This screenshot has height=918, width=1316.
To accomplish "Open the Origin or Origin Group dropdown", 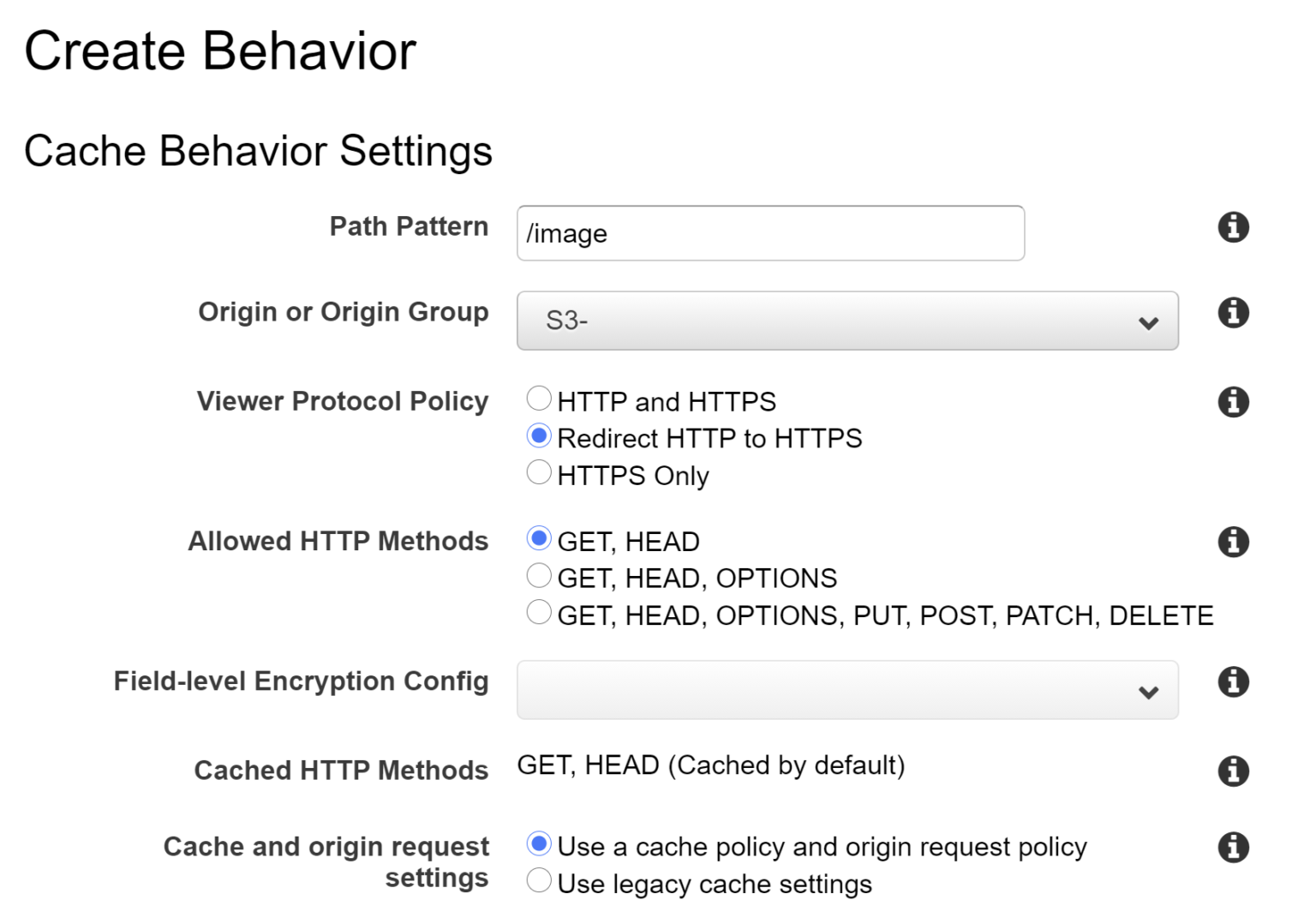I will tap(846, 321).
